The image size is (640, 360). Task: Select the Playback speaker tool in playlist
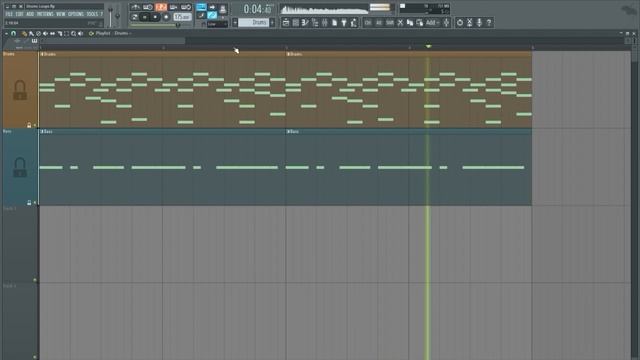[80, 33]
